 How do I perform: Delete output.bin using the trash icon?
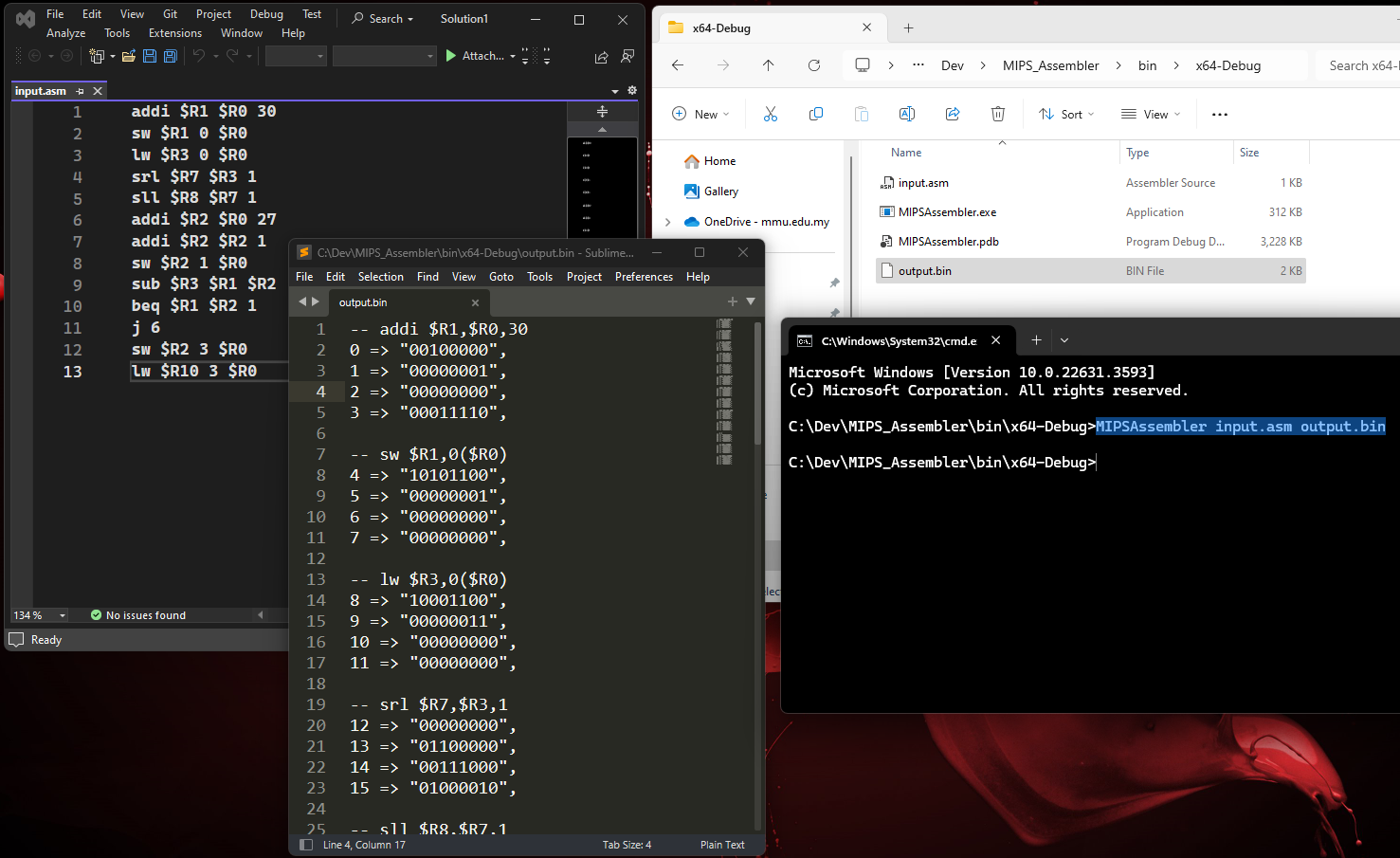(x=998, y=114)
